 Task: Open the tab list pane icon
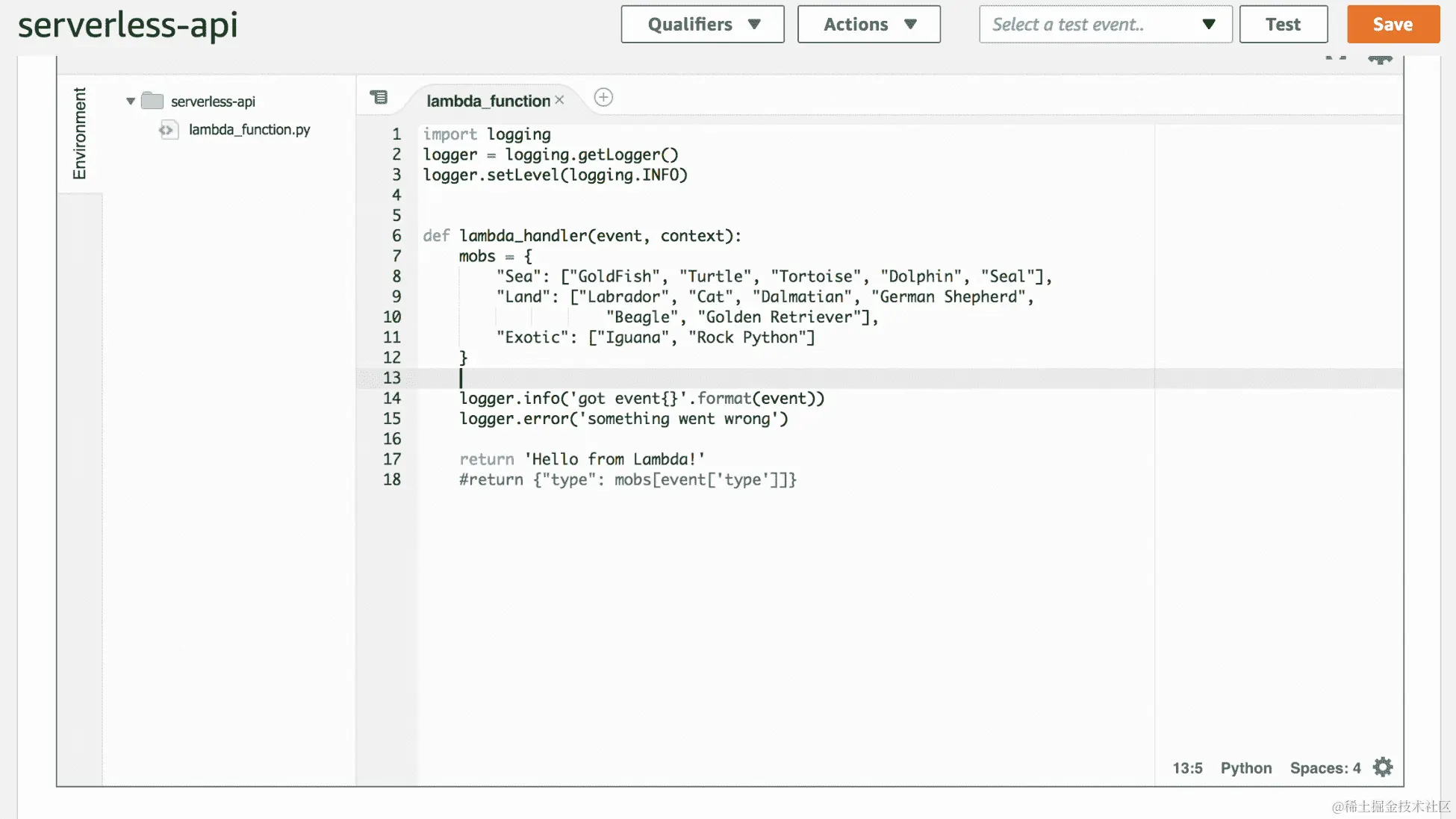379,98
